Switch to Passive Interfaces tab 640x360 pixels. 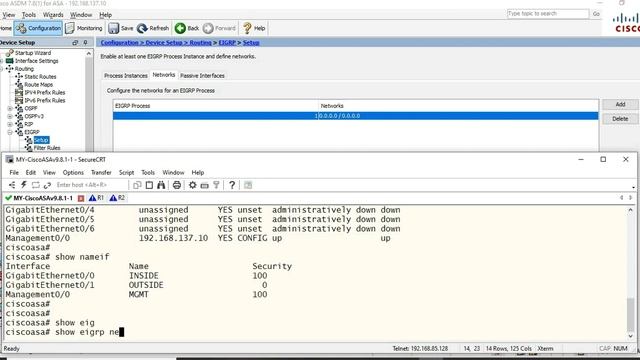pos(202,76)
